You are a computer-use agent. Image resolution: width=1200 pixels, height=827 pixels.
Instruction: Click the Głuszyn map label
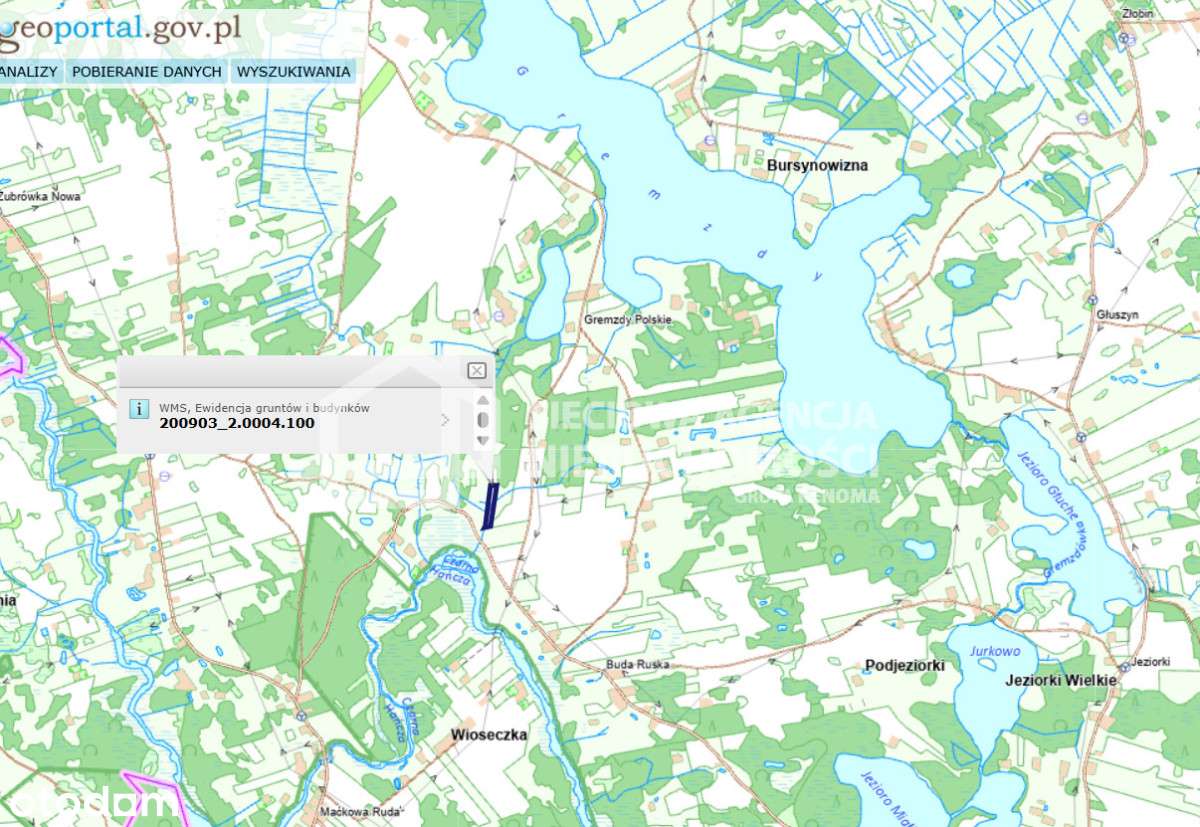1117,314
